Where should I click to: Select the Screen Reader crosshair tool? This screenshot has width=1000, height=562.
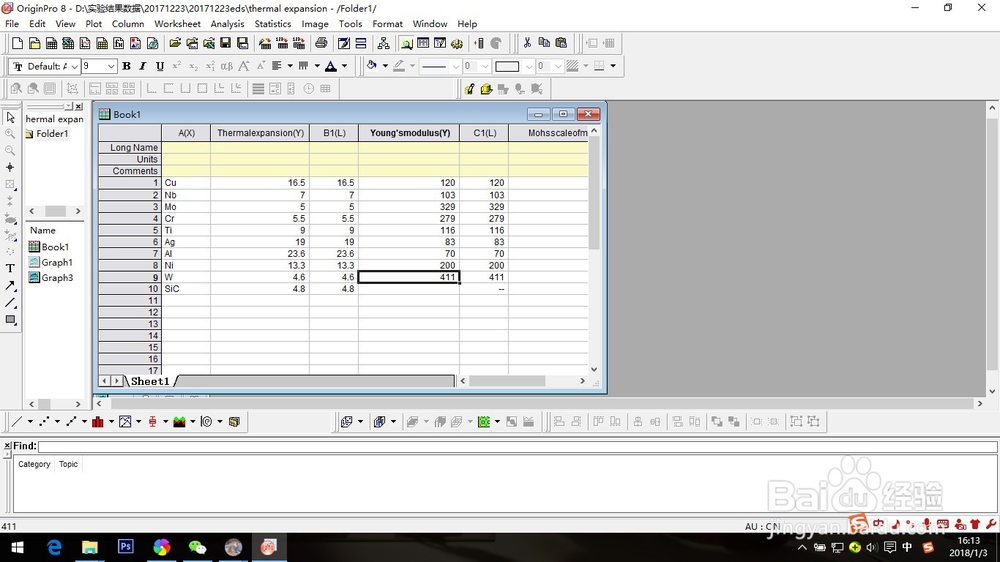coord(10,167)
